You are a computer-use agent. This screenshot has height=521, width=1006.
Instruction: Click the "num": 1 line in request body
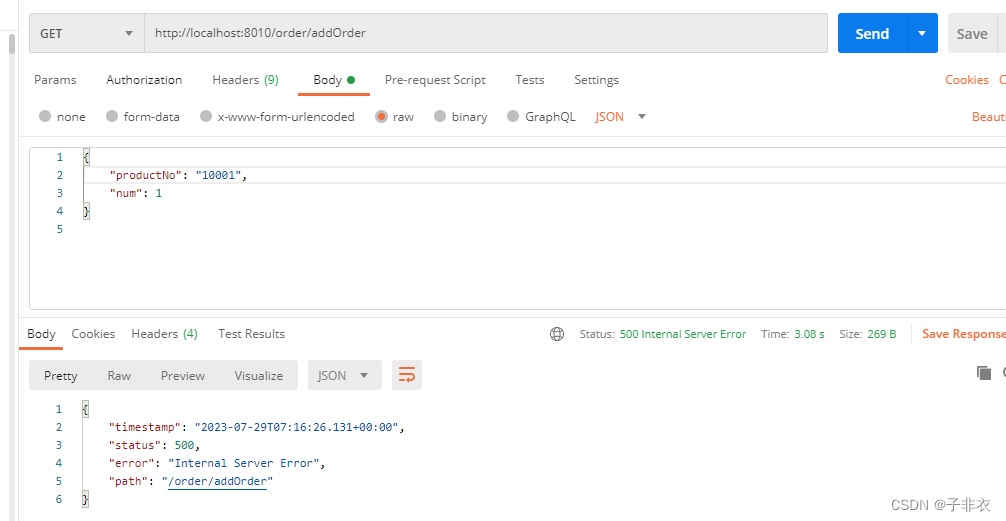(x=135, y=193)
